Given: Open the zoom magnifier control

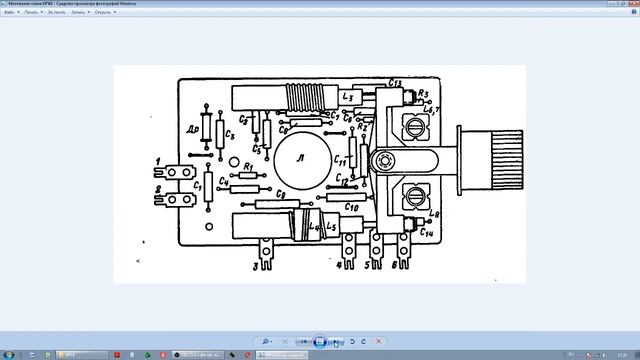Looking at the screenshot, I should 266,341.
